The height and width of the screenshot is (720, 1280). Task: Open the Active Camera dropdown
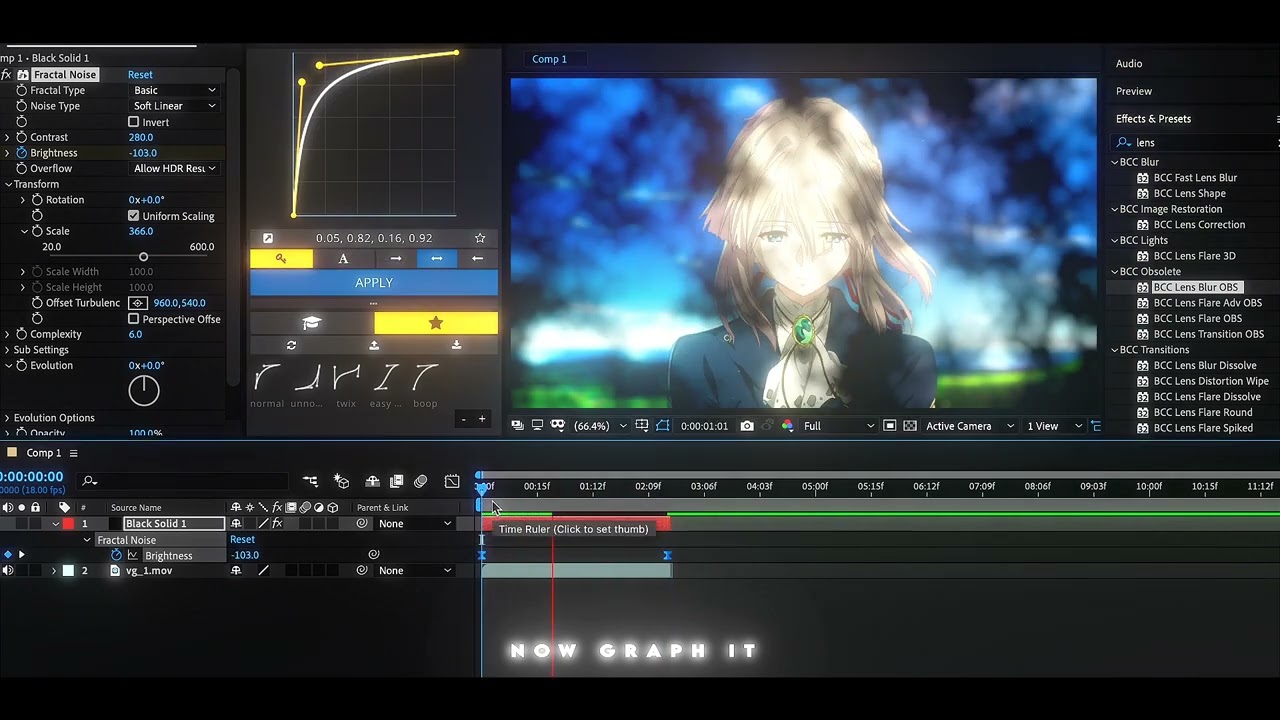[969, 426]
